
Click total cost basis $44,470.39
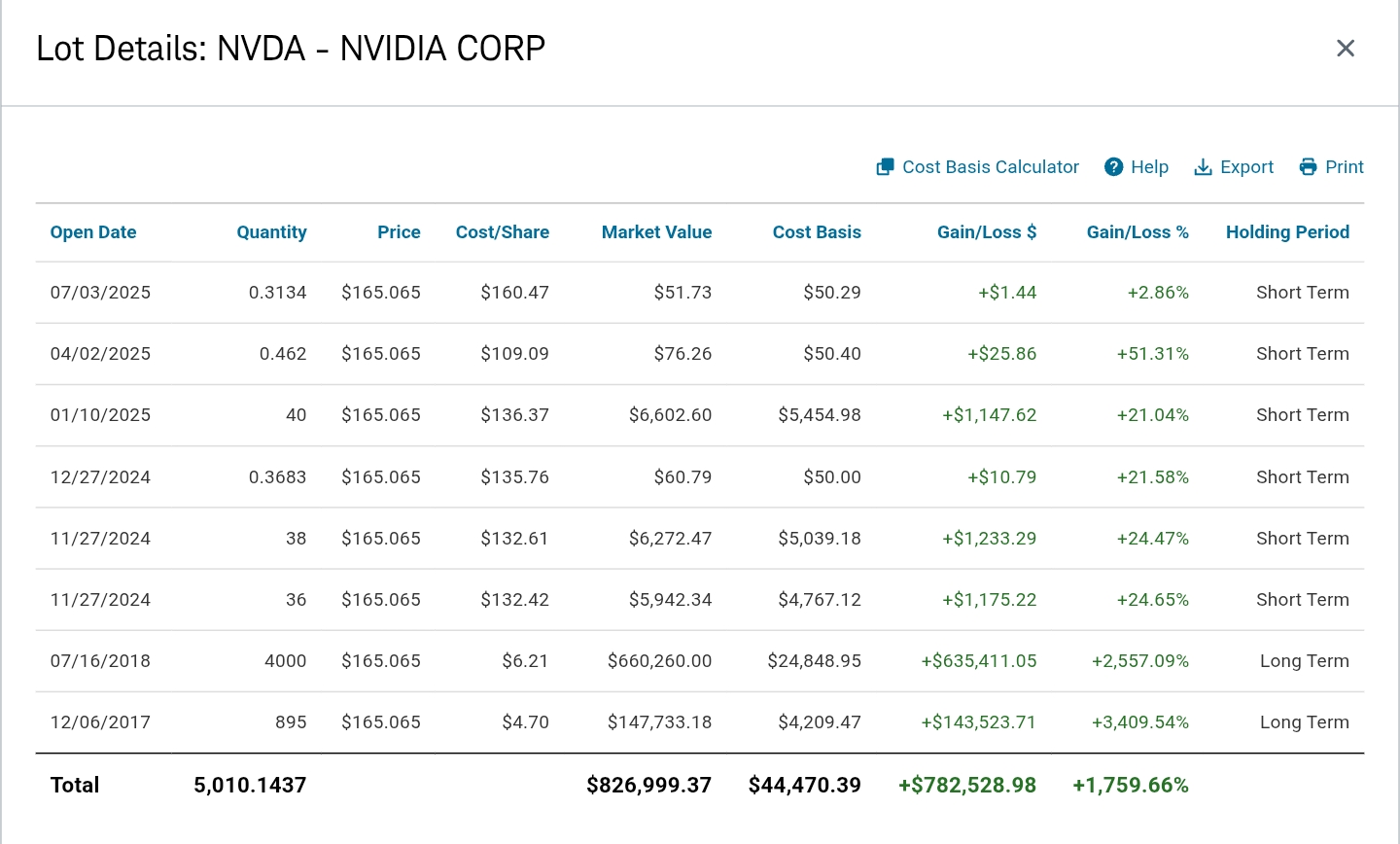804,786
